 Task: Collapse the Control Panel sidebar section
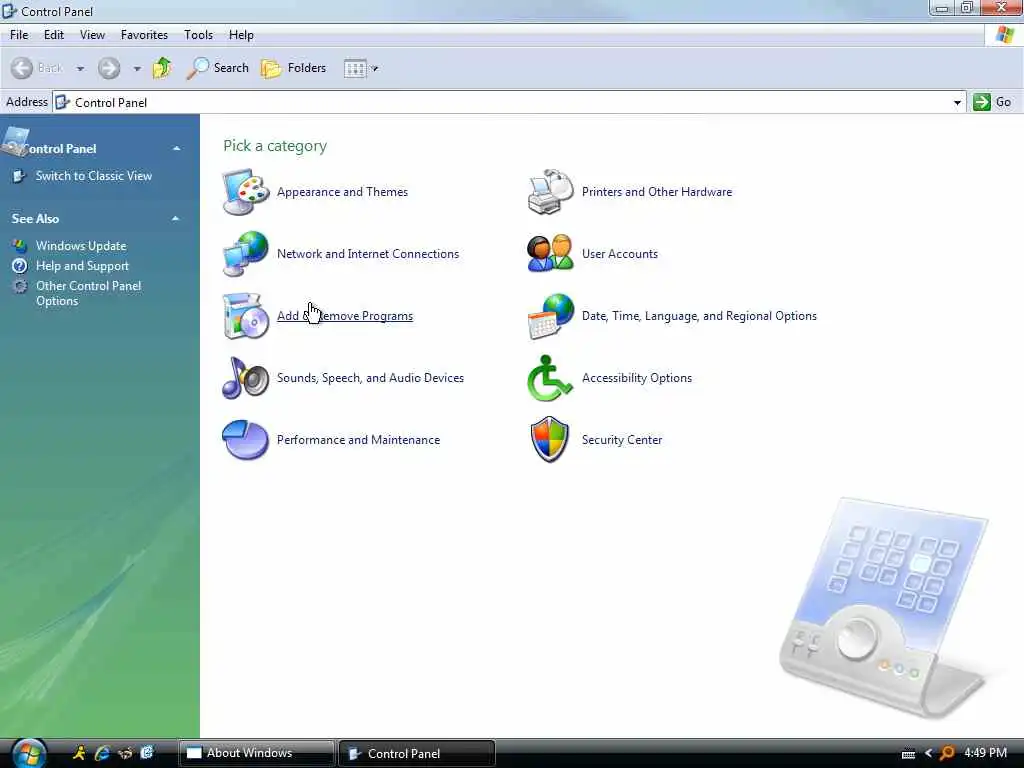[x=176, y=149]
